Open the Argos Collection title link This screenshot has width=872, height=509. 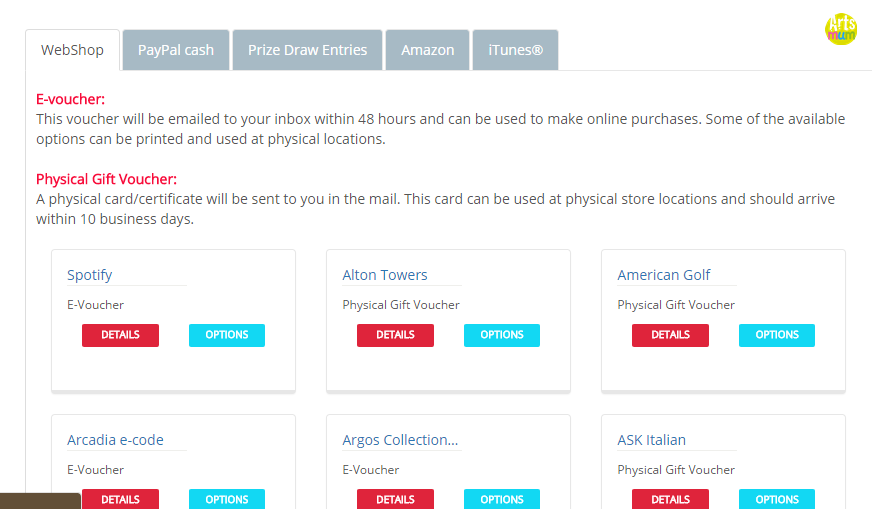(400, 440)
